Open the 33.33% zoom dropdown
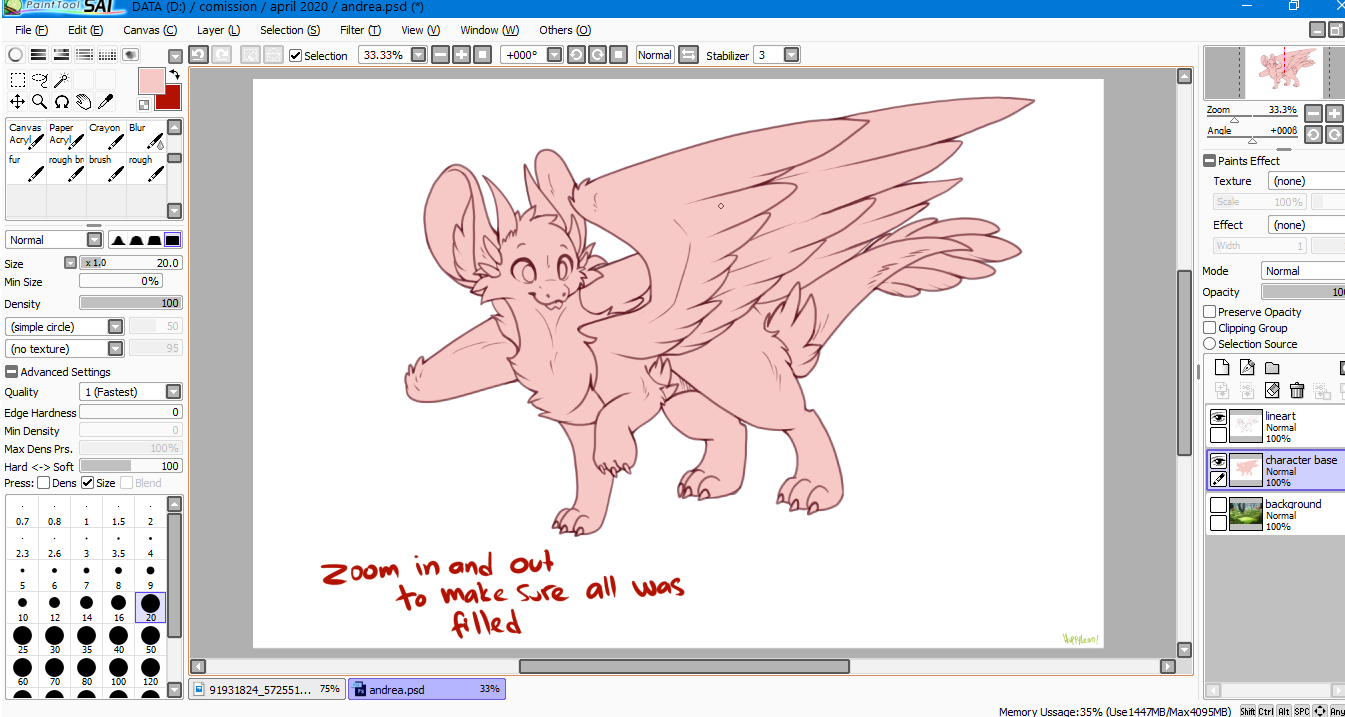1345x717 pixels. (x=418, y=55)
